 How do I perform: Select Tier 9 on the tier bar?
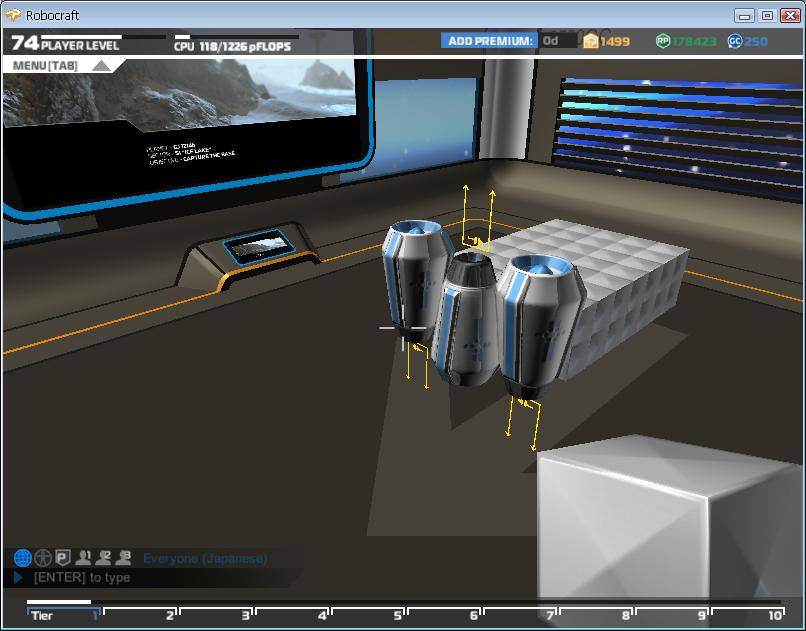672,615
